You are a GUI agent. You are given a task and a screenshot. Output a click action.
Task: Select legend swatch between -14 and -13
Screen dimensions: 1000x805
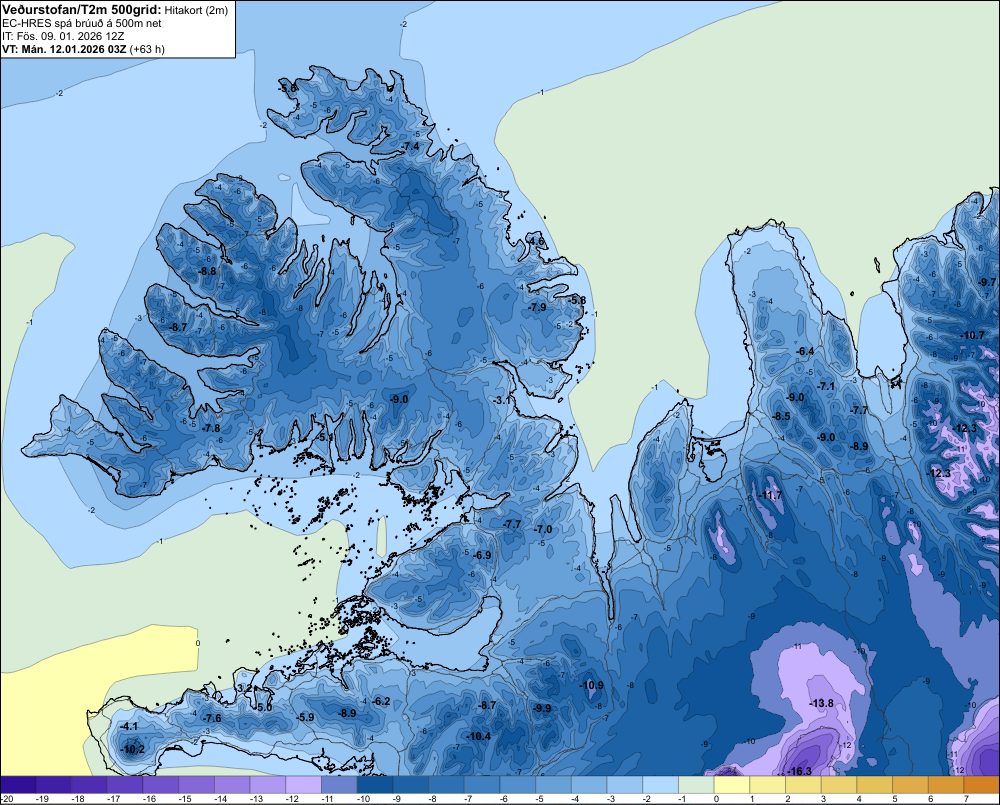[232, 785]
